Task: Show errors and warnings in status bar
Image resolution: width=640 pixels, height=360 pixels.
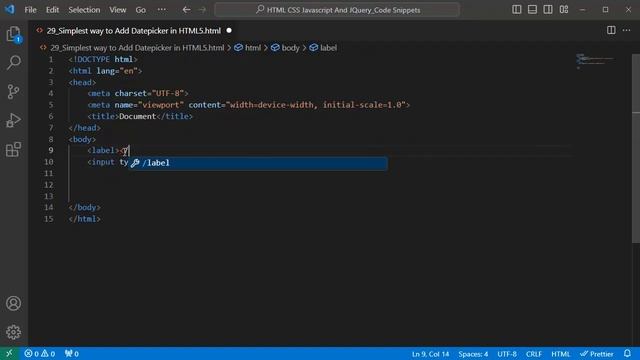Action: pos(40,353)
